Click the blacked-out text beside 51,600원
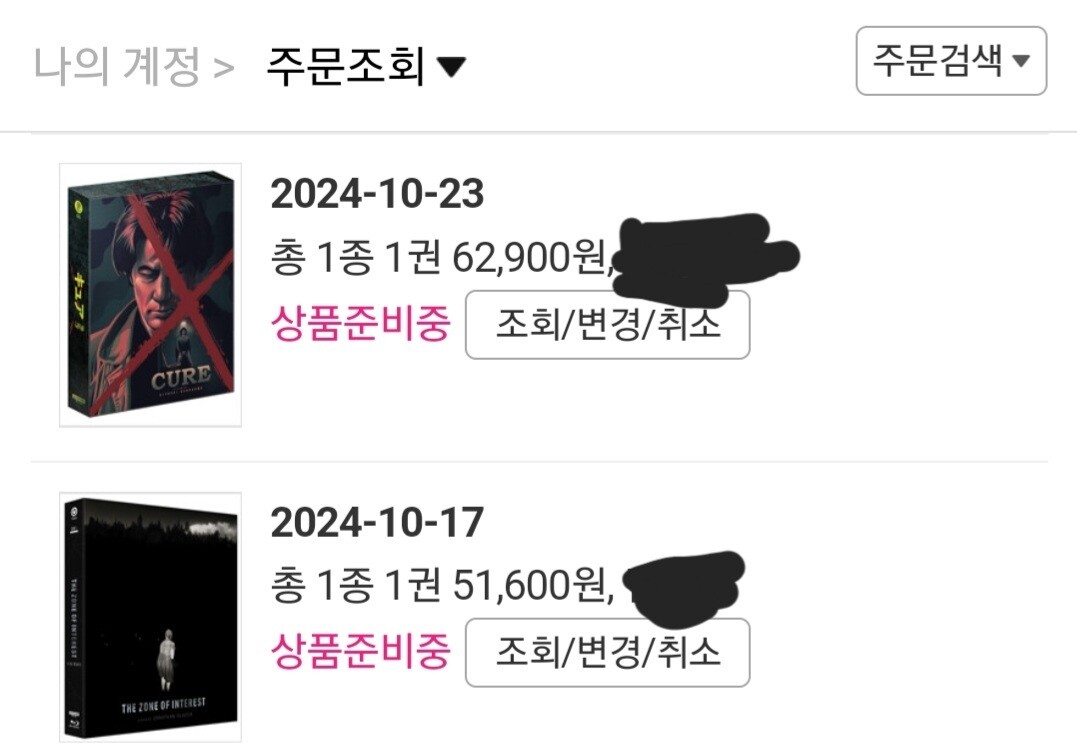The width and height of the screenshot is (1077, 751). pyautogui.click(x=683, y=587)
